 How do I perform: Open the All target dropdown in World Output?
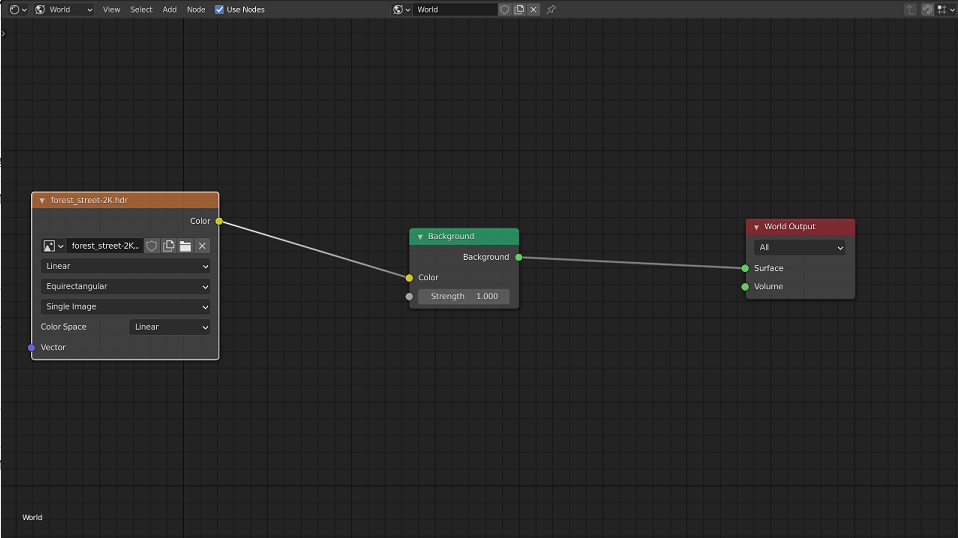click(800, 247)
